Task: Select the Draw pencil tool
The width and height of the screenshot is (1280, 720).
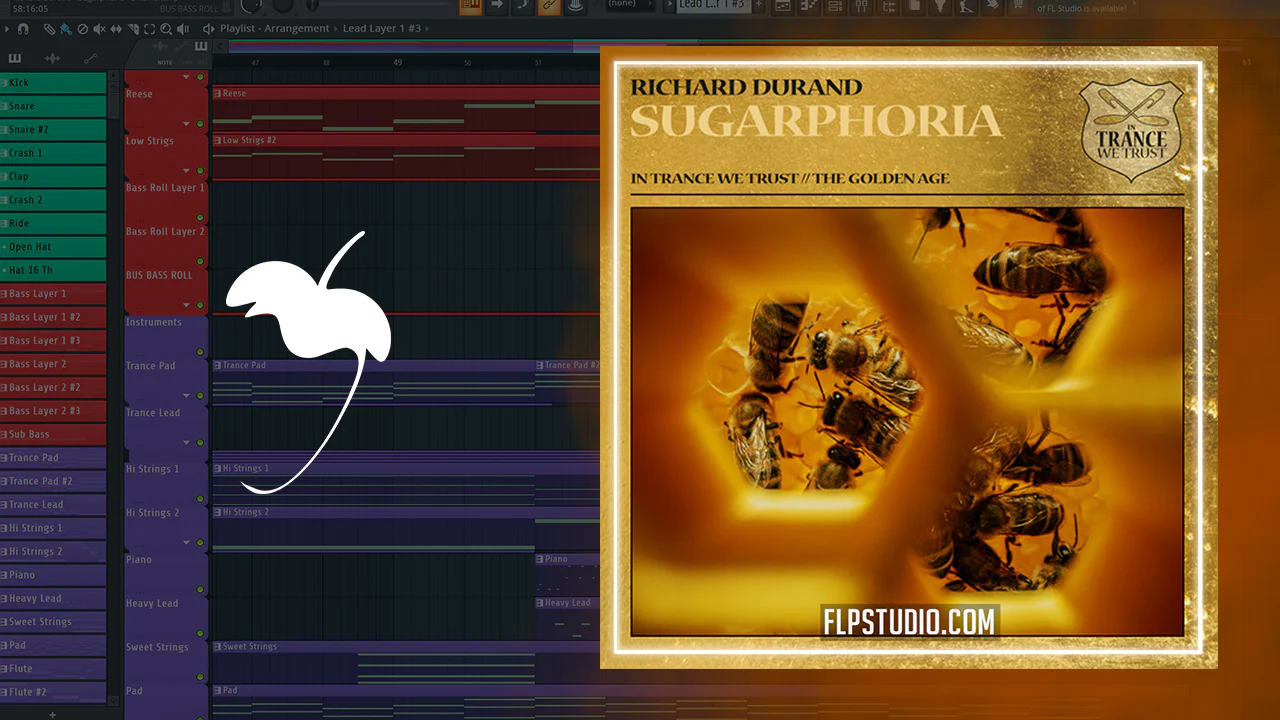Action: pyautogui.click(x=49, y=29)
